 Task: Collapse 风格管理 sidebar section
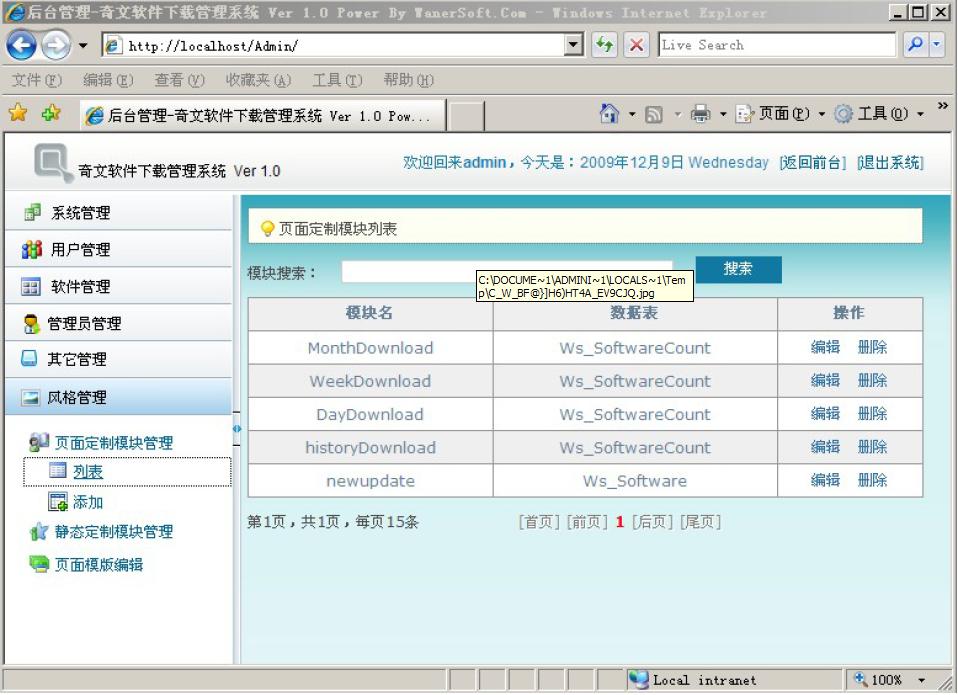tap(119, 397)
